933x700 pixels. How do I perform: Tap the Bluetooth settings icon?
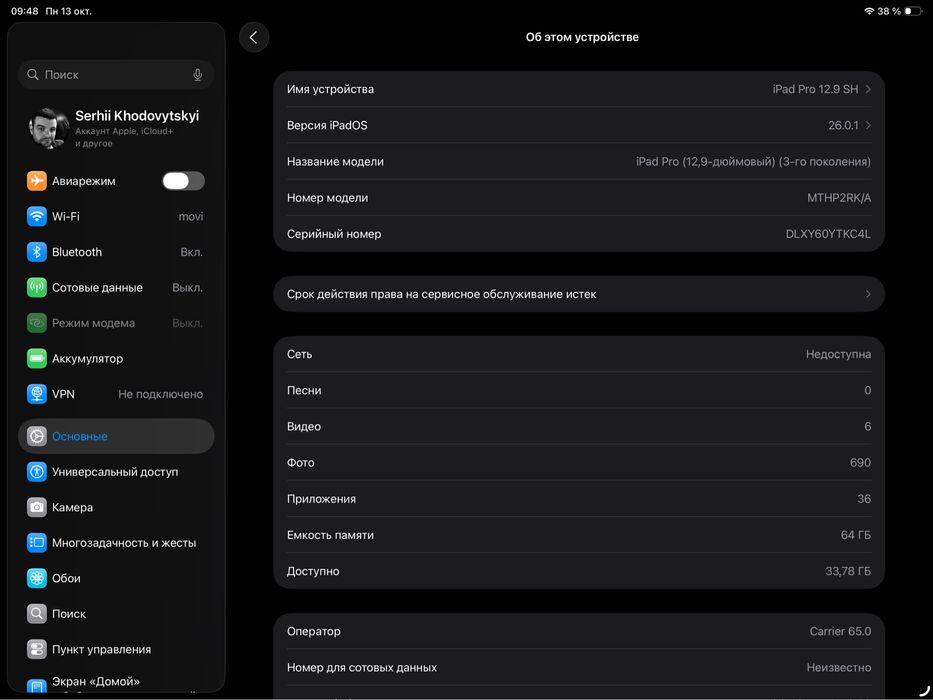click(37, 252)
